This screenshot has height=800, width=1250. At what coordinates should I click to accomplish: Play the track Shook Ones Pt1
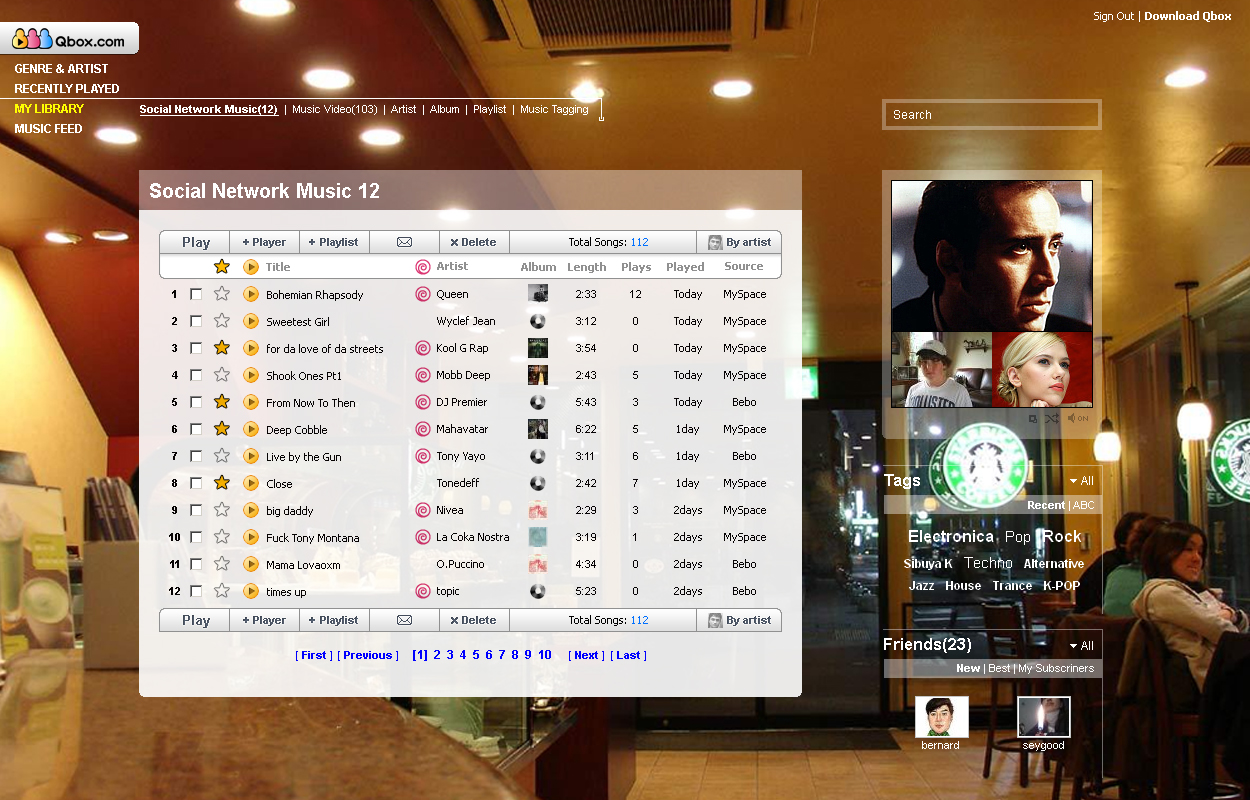pyautogui.click(x=251, y=375)
